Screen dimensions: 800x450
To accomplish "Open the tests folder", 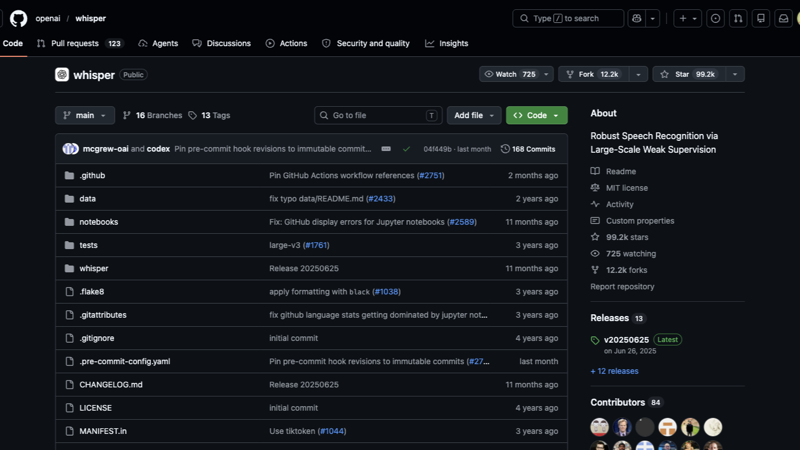I will (x=88, y=245).
